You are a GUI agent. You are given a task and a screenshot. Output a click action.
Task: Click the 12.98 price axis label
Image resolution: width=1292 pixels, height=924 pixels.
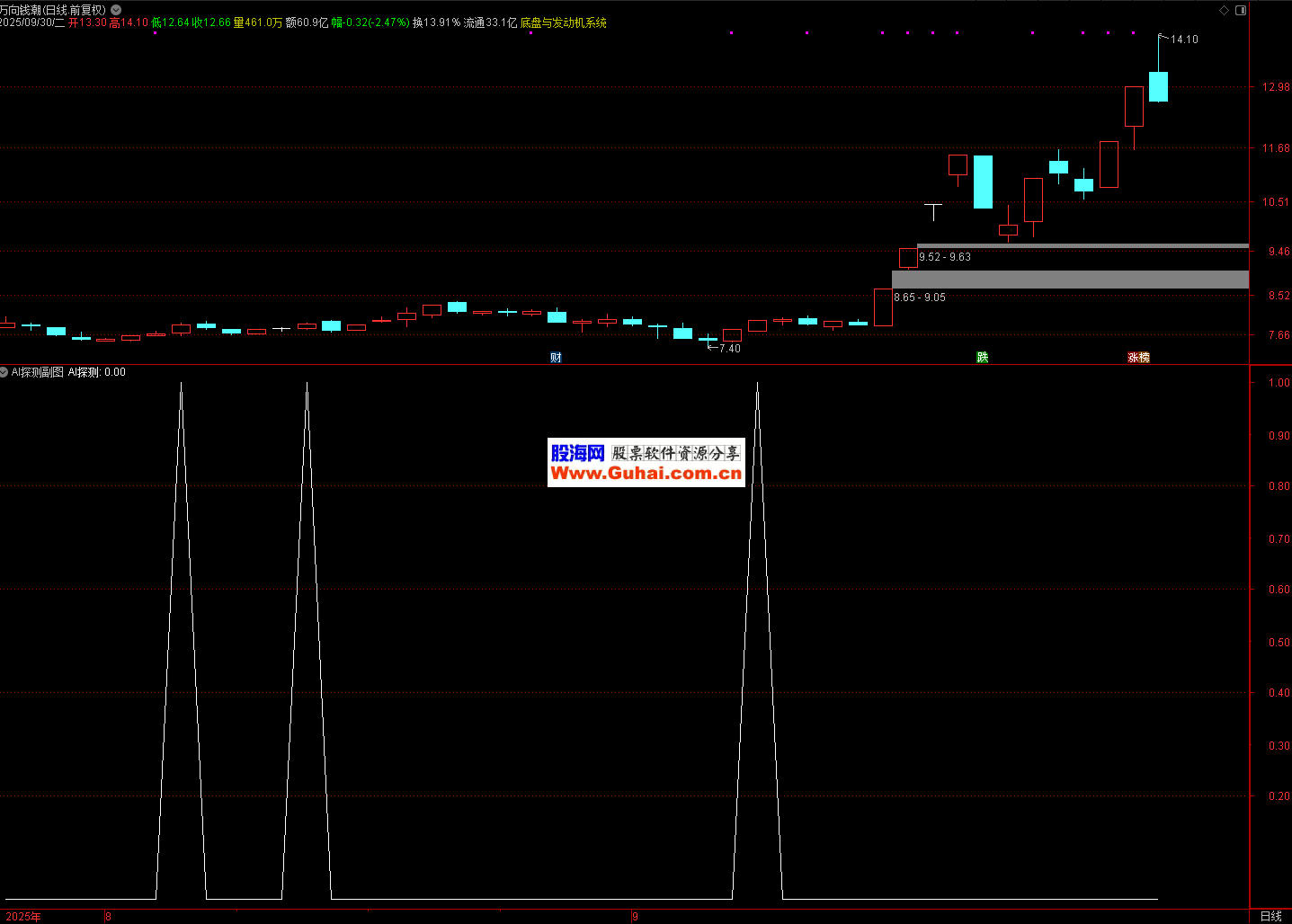pos(1276,87)
